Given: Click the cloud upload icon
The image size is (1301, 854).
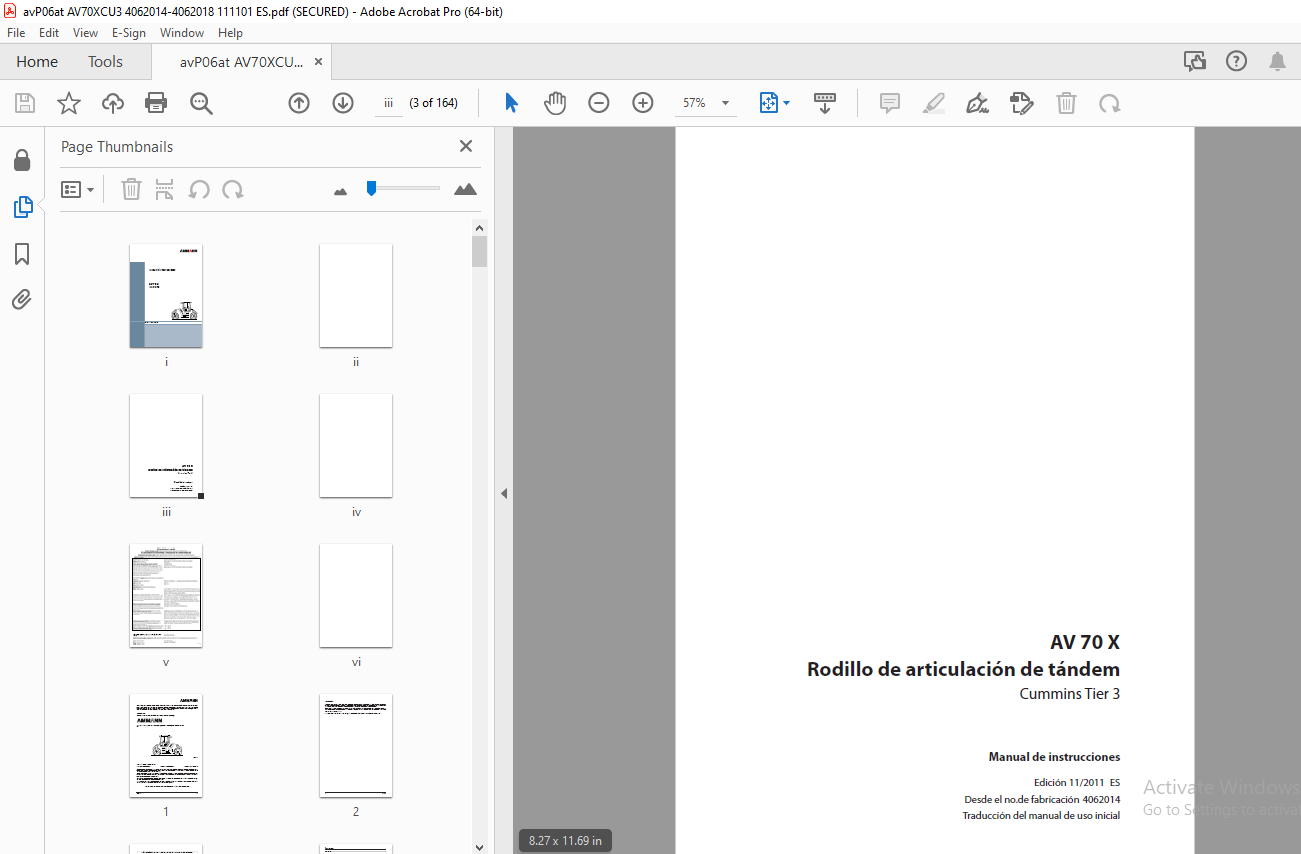Looking at the screenshot, I should 113,103.
